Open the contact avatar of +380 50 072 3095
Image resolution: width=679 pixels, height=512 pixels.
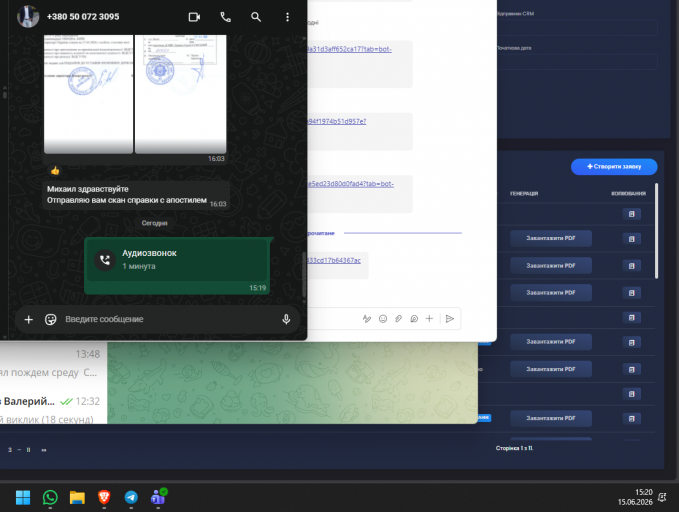(28, 16)
